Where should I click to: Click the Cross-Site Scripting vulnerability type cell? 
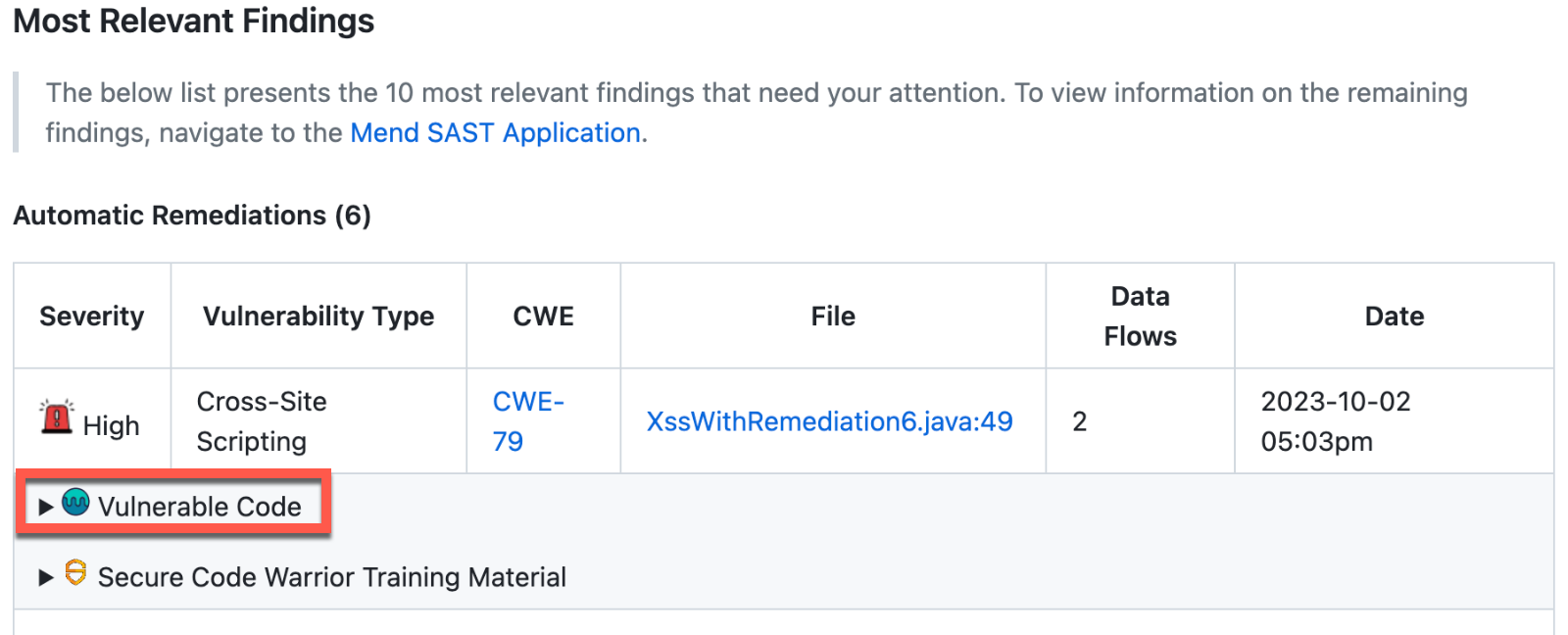[x=262, y=421]
